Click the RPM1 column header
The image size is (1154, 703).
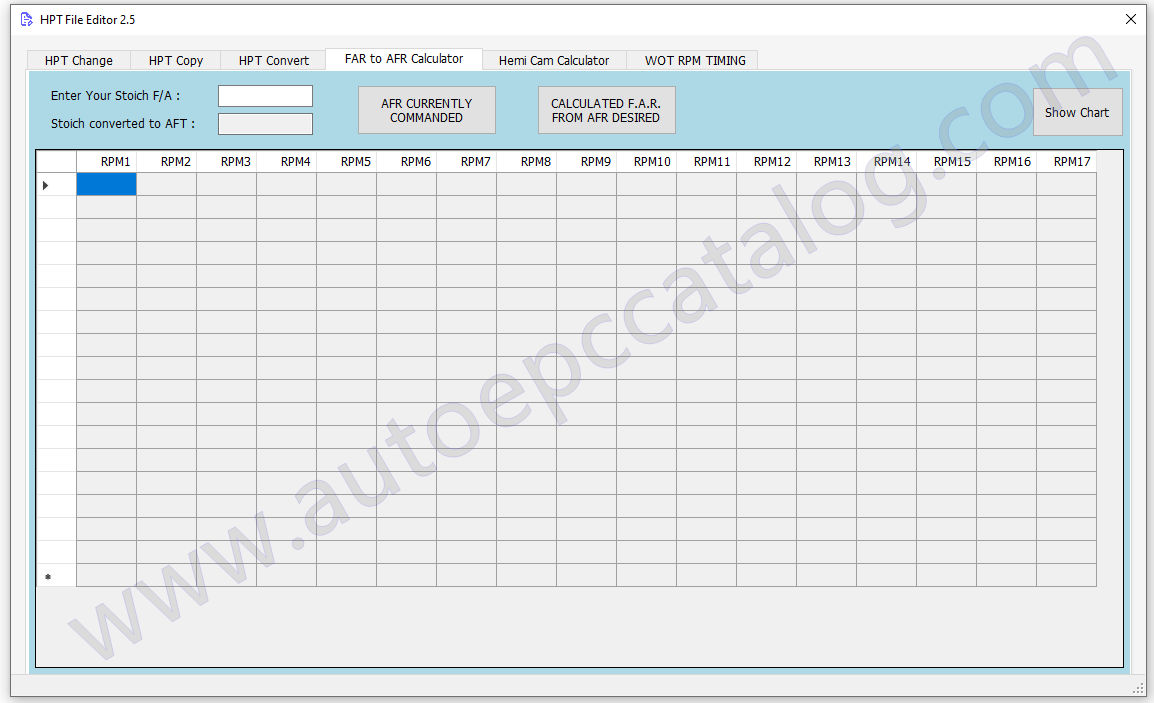107,162
